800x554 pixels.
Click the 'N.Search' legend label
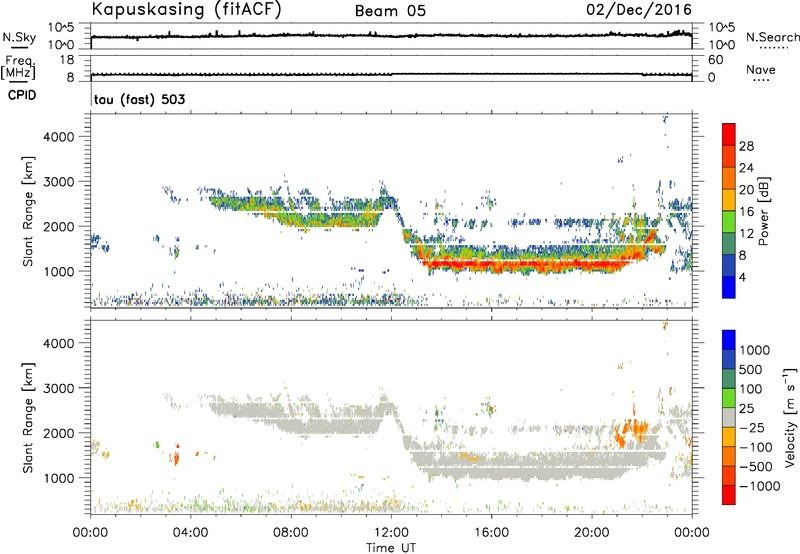[x=772, y=37]
